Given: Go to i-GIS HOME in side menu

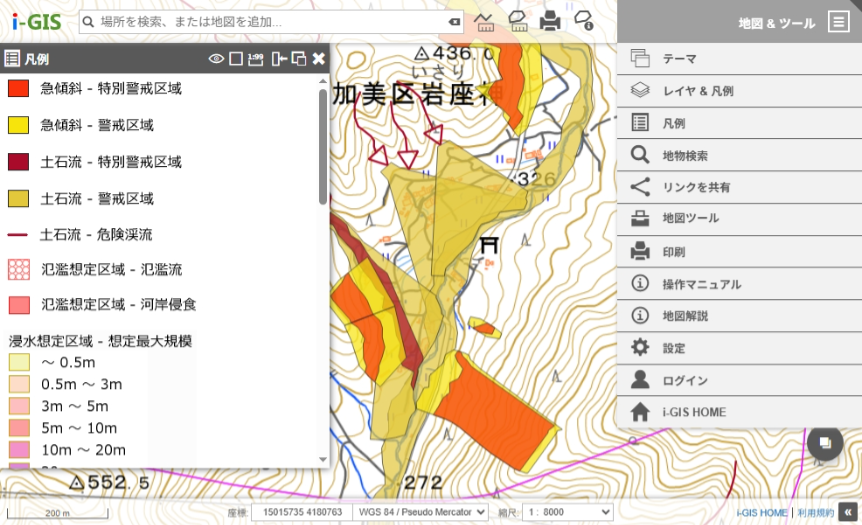Looking at the screenshot, I should (x=739, y=412).
